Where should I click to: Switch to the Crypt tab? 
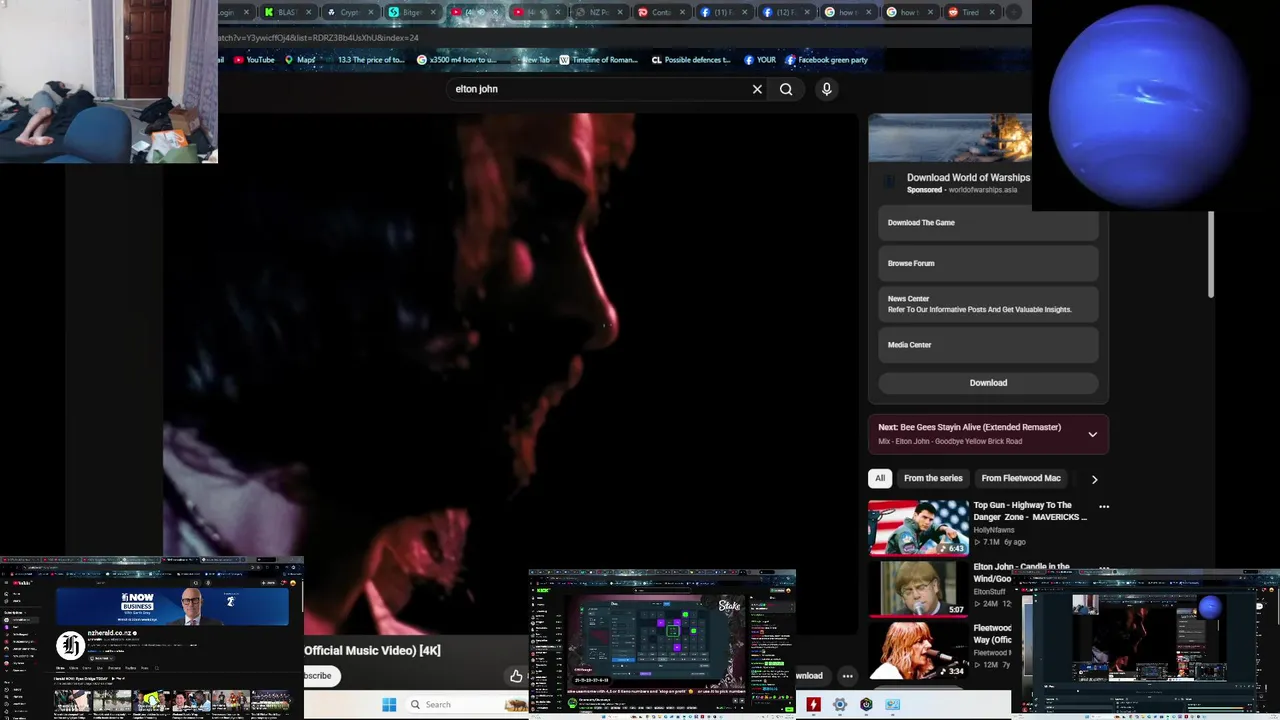[x=348, y=12]
